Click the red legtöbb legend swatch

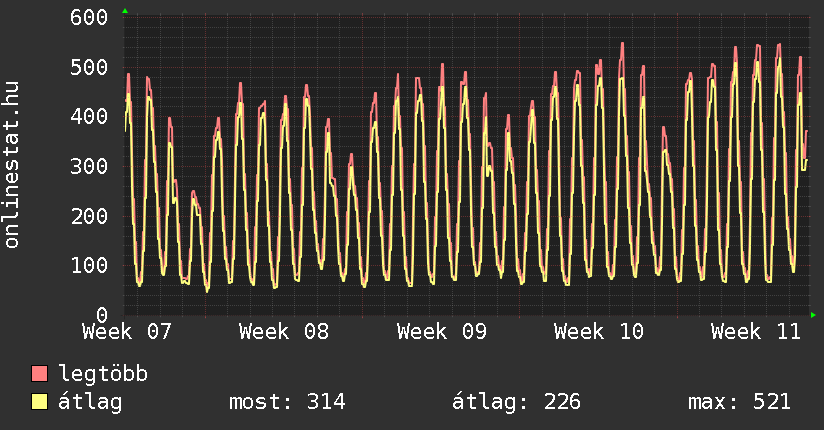pos(39,375)
